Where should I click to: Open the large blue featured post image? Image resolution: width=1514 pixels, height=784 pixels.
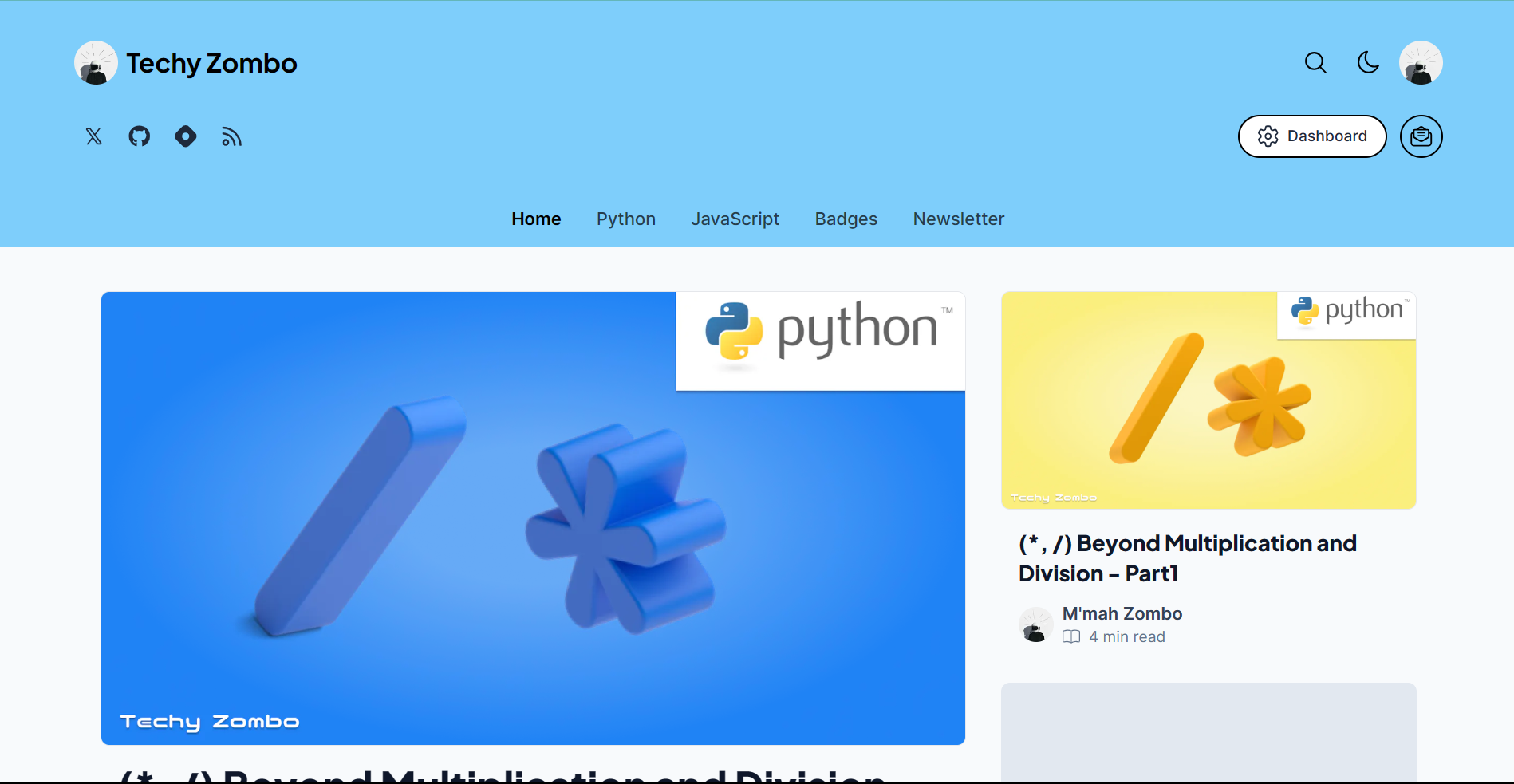533,518
